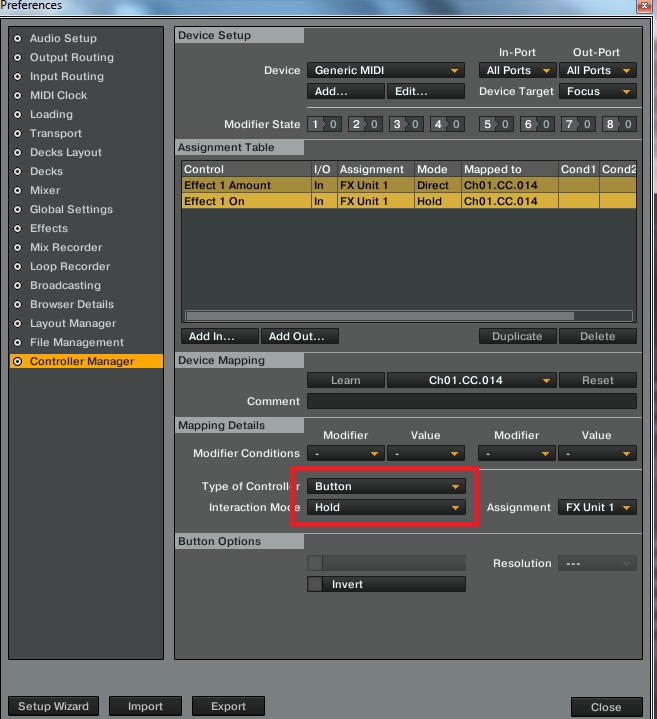Open the Device dropdown showing Generic MIDI
Screen dimensions: 657x719
[x=386, y=71]
